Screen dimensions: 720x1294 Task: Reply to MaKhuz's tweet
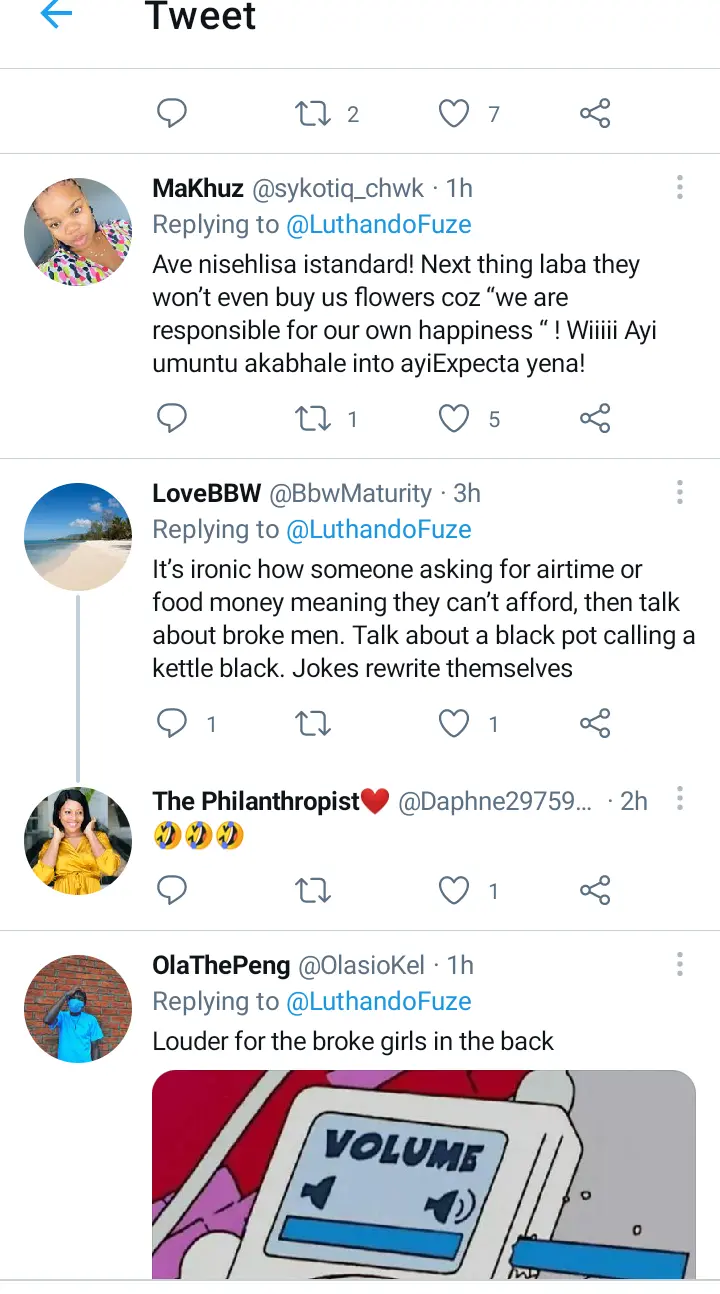172,418
